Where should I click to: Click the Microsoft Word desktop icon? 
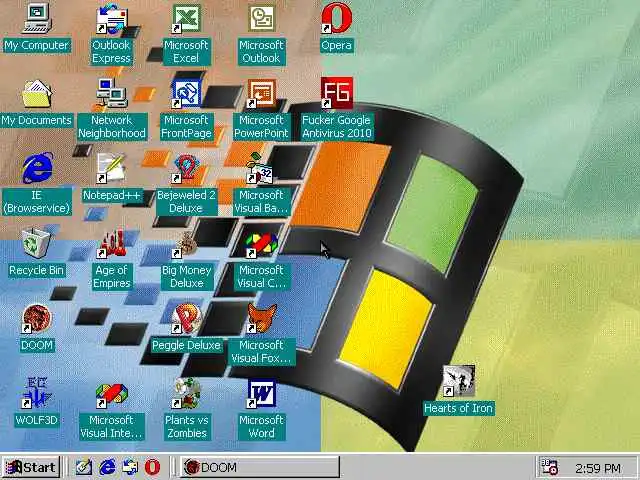pyautogui.click(x=262, y=393)
